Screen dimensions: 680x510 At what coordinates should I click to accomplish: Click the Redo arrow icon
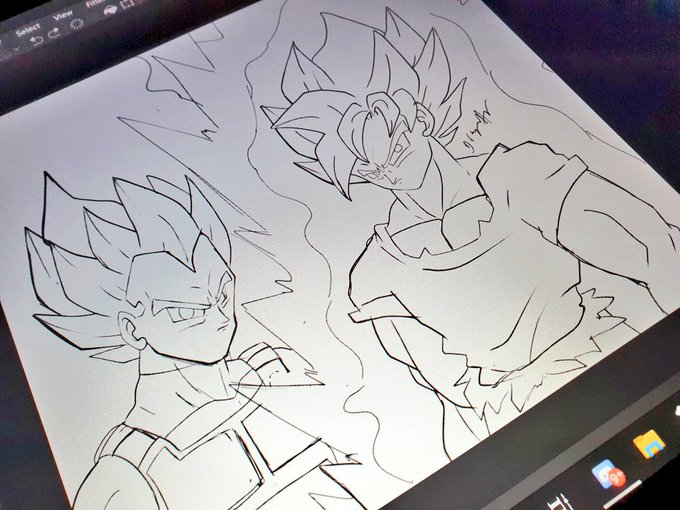coord(54,33)
